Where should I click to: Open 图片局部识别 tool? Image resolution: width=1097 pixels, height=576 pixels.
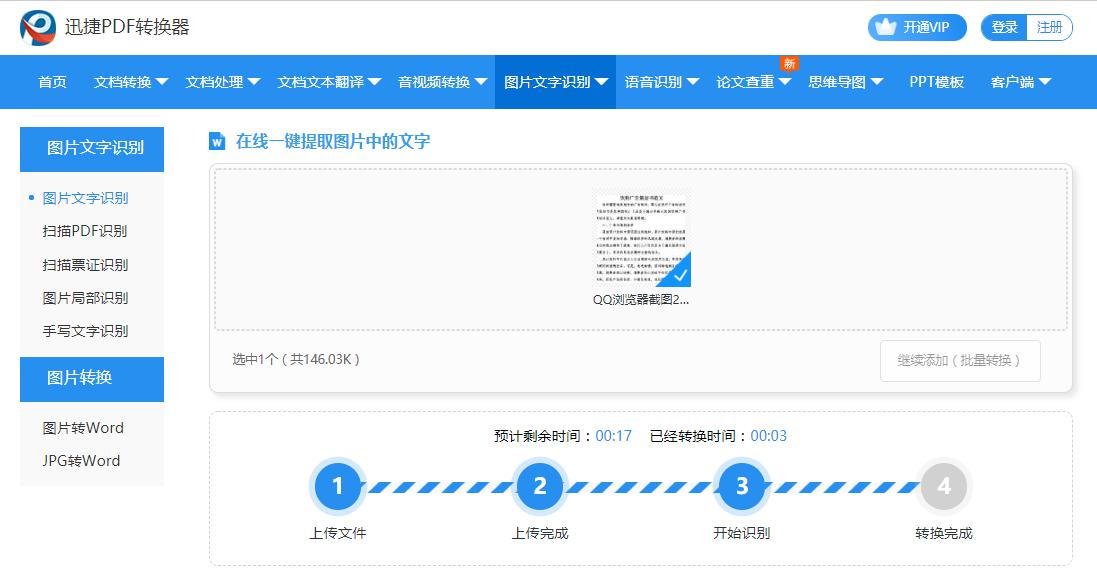pos(84,297)
